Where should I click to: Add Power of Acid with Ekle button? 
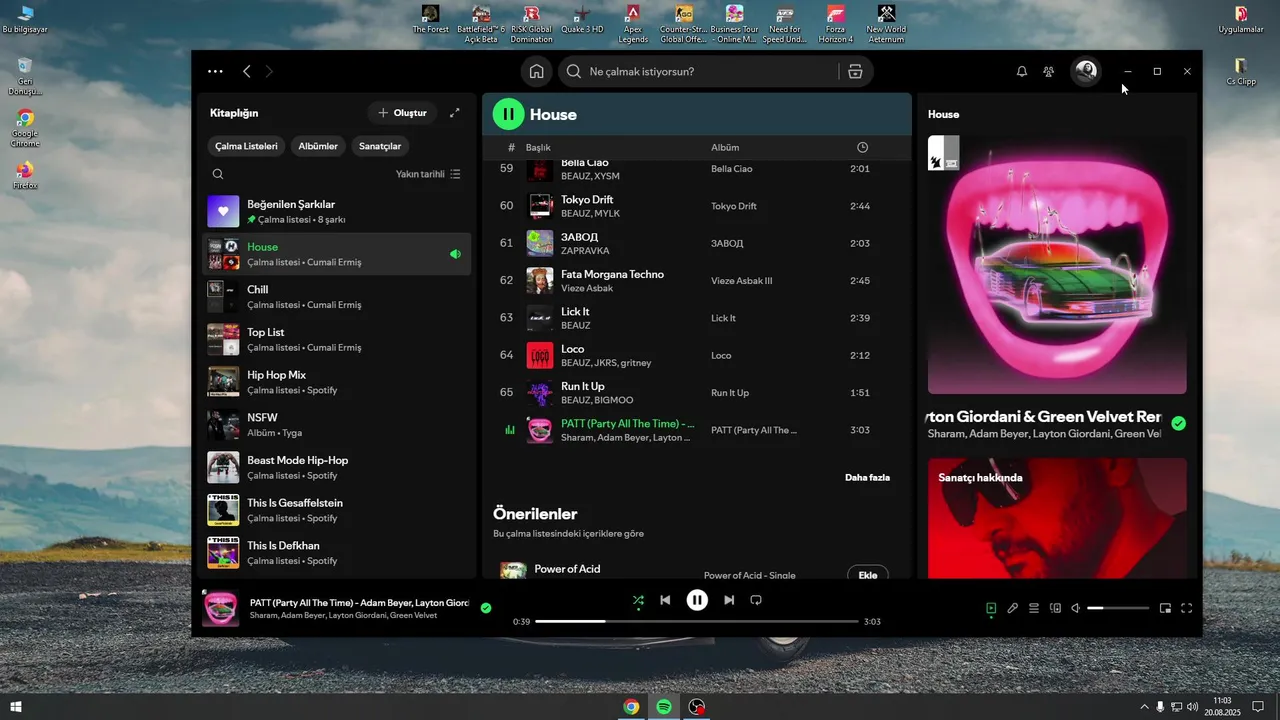point(868,575)
